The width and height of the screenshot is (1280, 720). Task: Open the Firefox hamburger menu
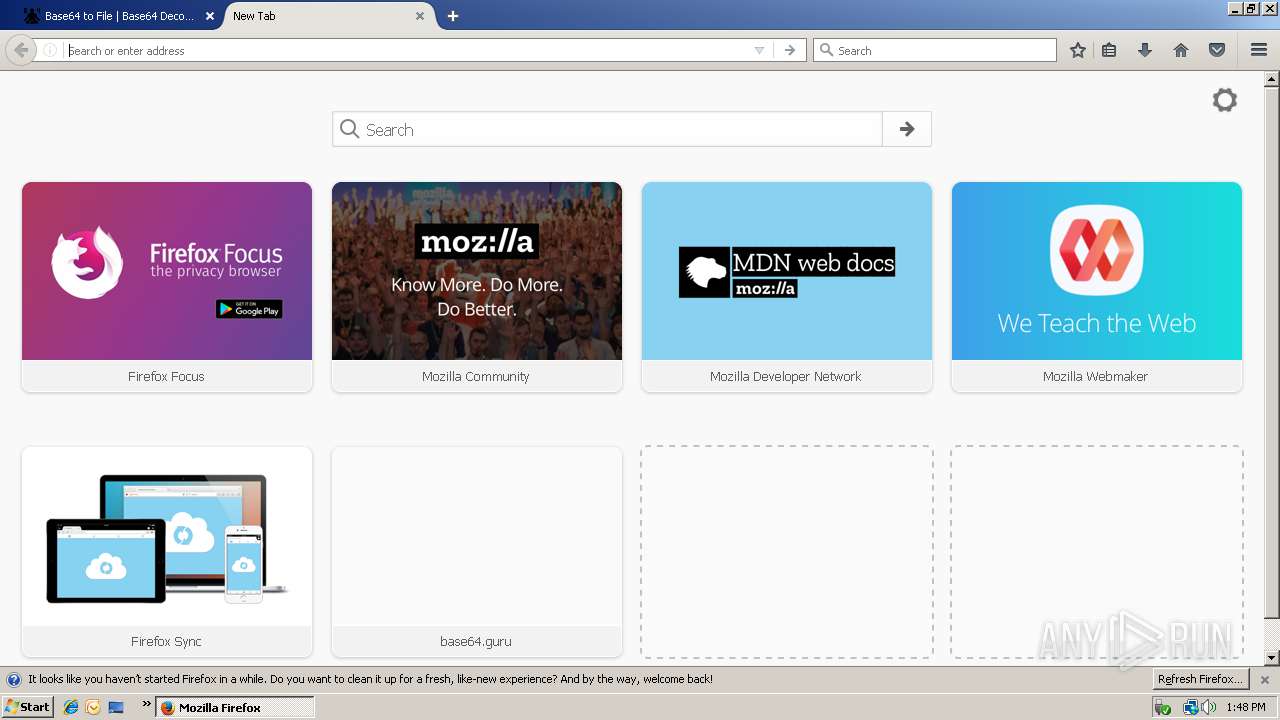click(x=1259, y=50)
